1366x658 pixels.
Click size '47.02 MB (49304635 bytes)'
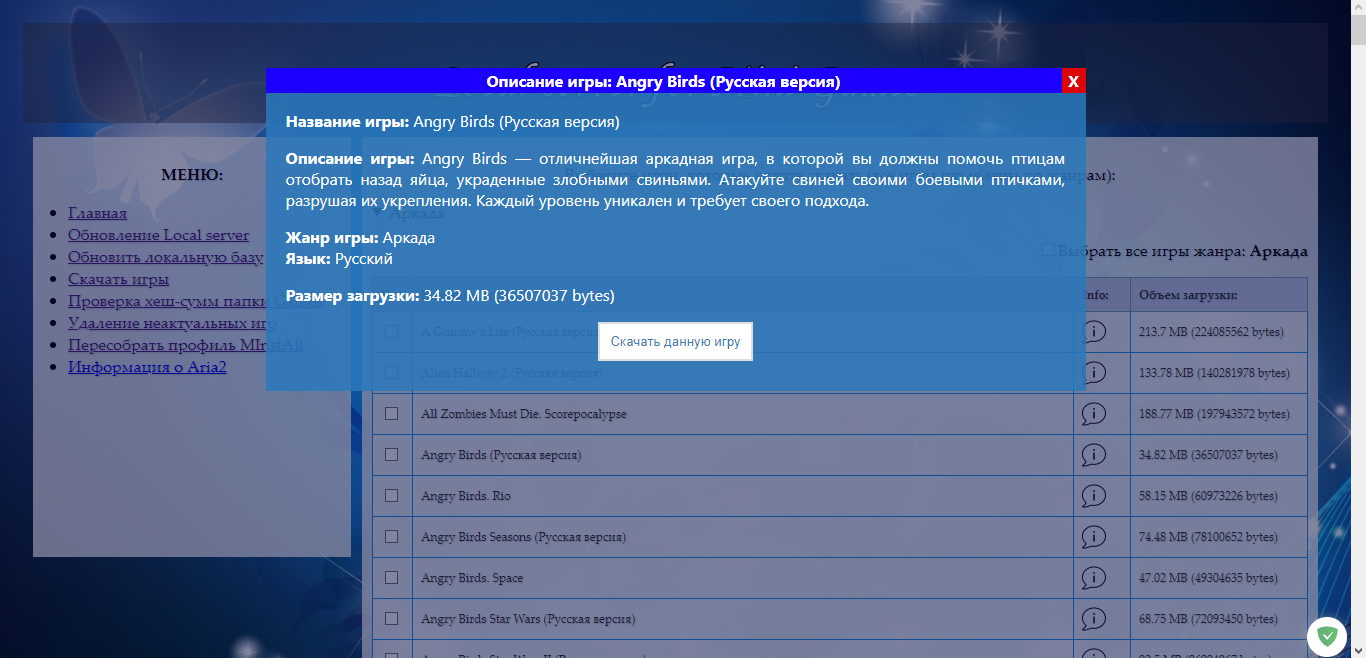coord(1208,578)
